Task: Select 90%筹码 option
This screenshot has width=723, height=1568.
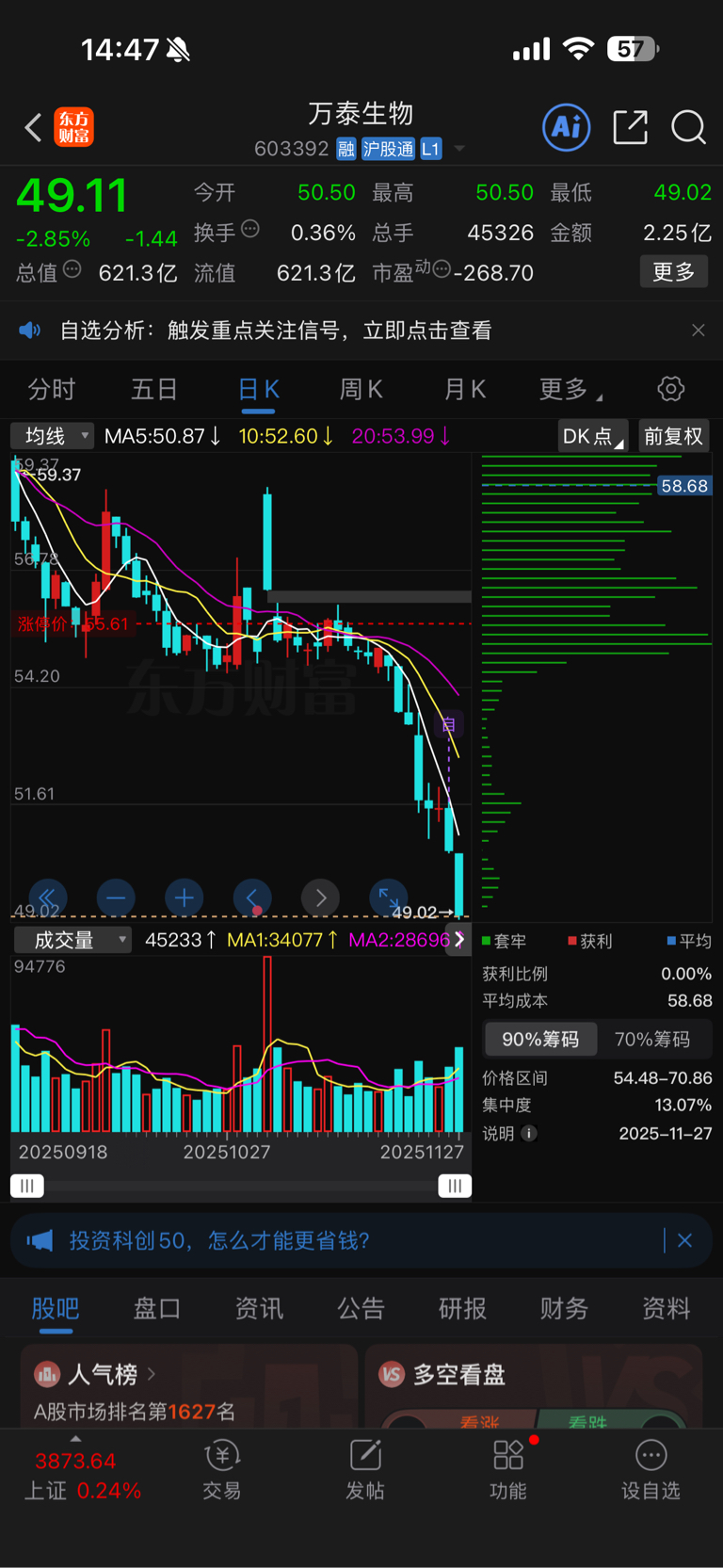Action: pyautogui.click(x=540, y=1040)
